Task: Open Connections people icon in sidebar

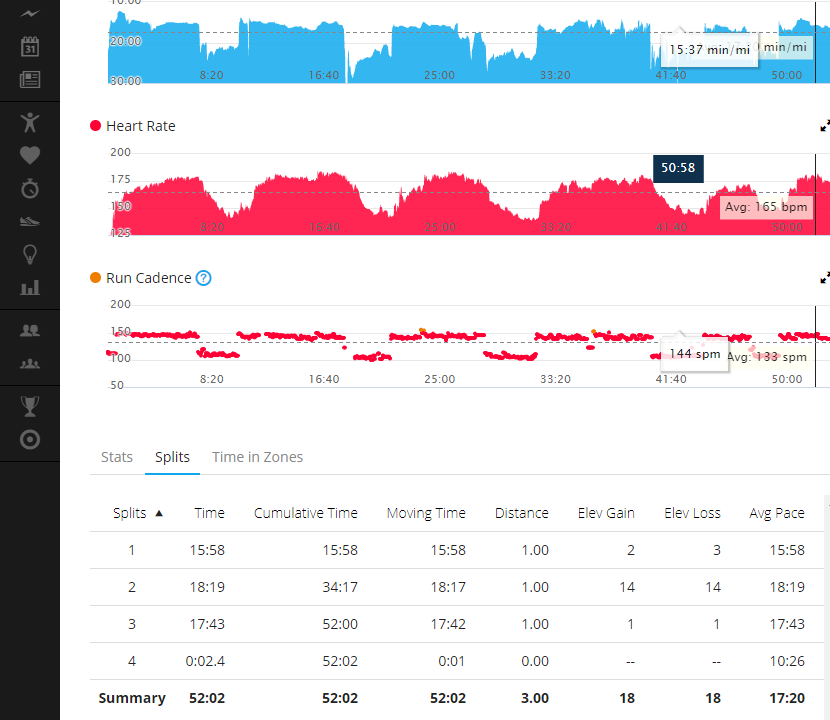Action: (x=30, y=330)
